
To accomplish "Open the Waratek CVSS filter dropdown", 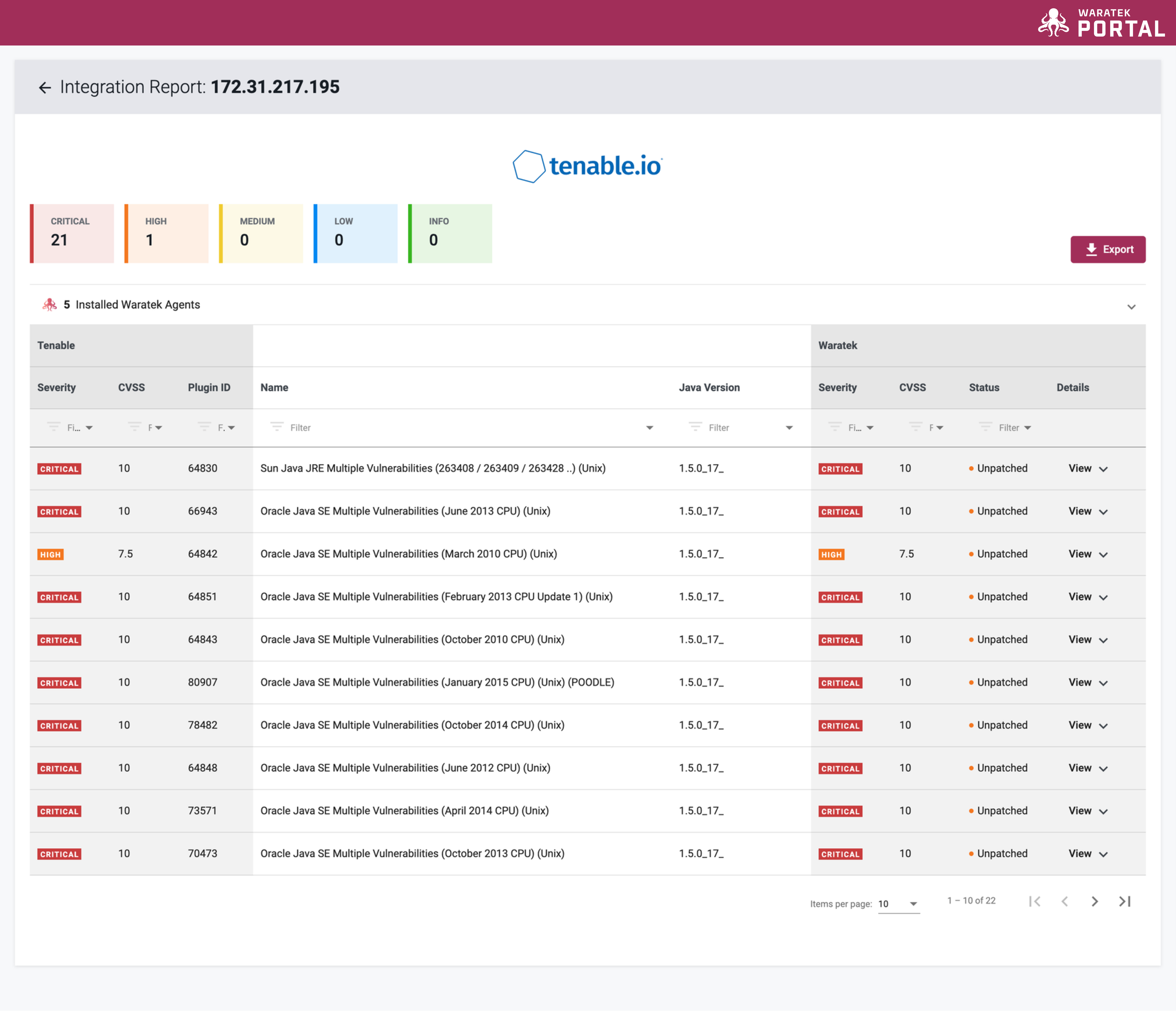I will [940, 428].
